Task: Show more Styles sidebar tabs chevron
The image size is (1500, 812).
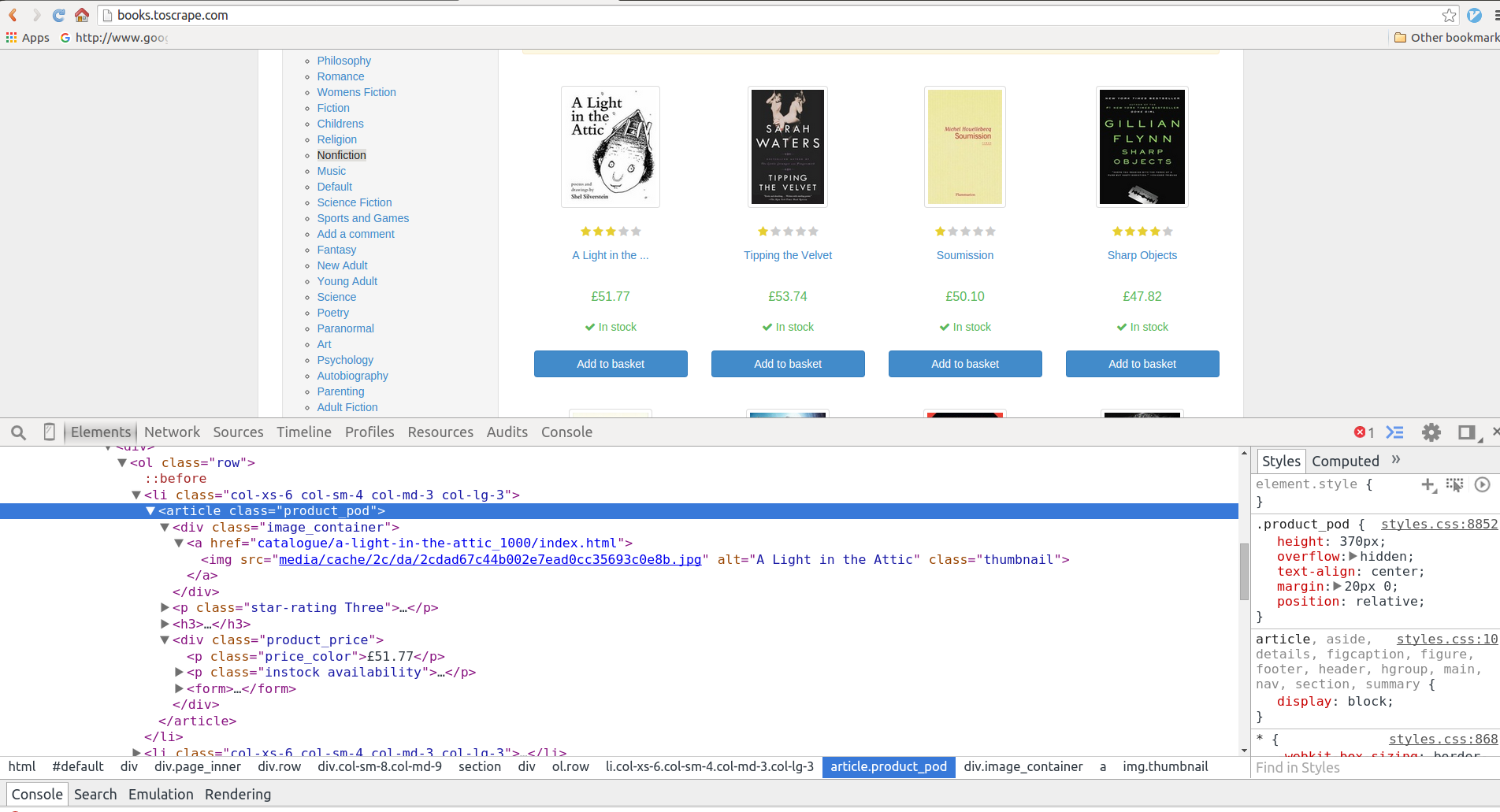Action: 1396,460
